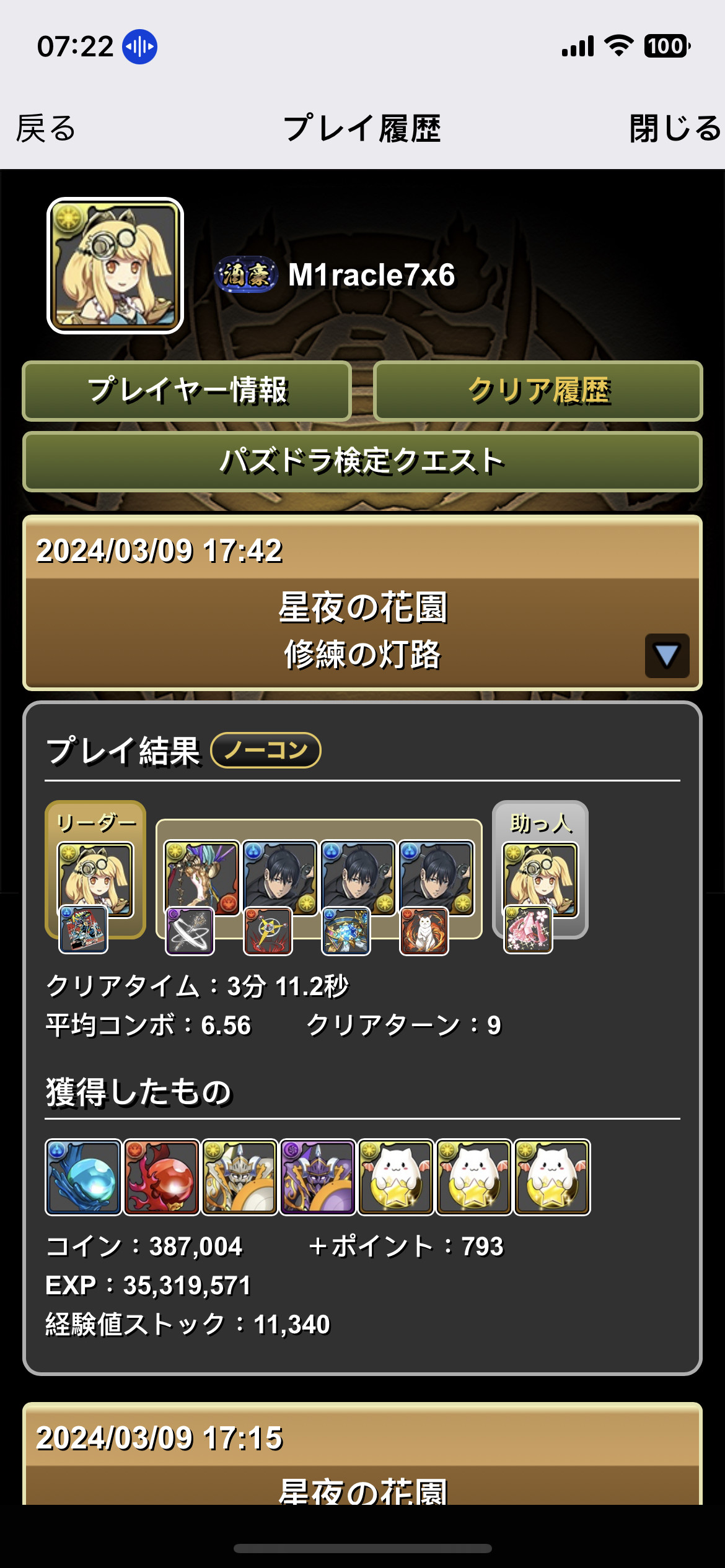
Task: Tap the last white star creature reward
Action: coord(551,1177)
